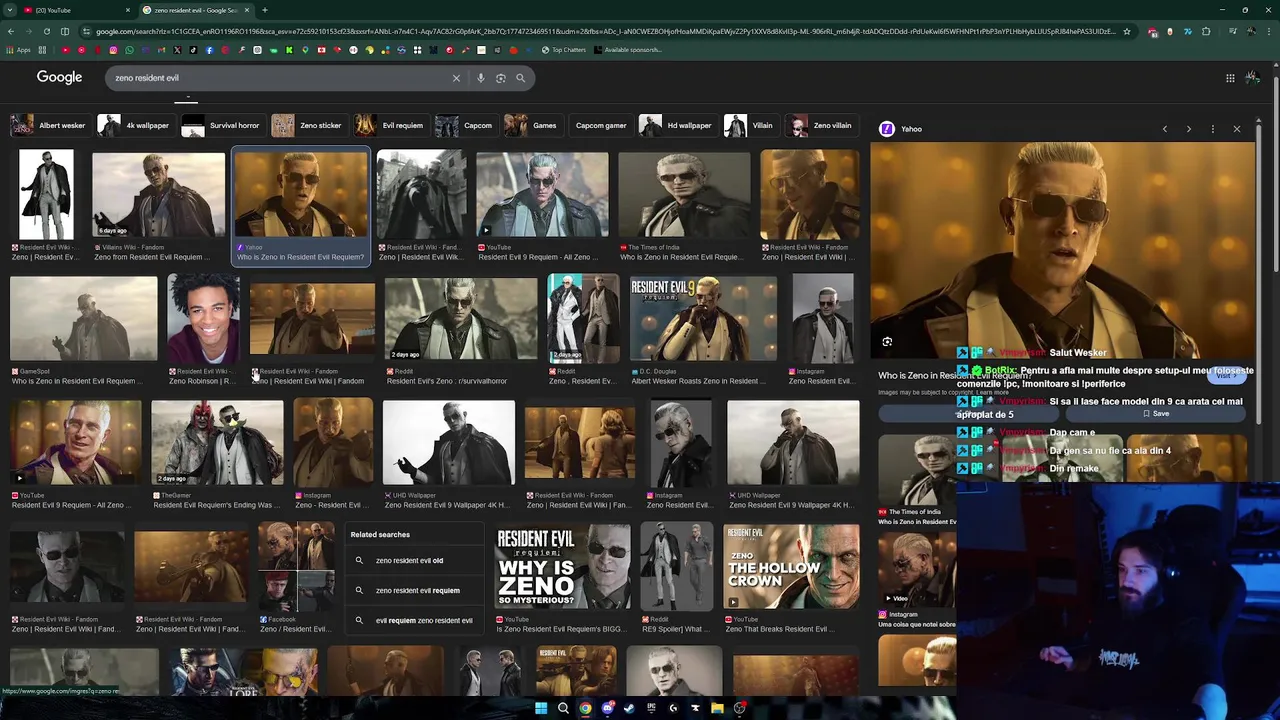Open the tab search dropdown arrow
The image size is (1280, 720).
[x=11, y=10]
